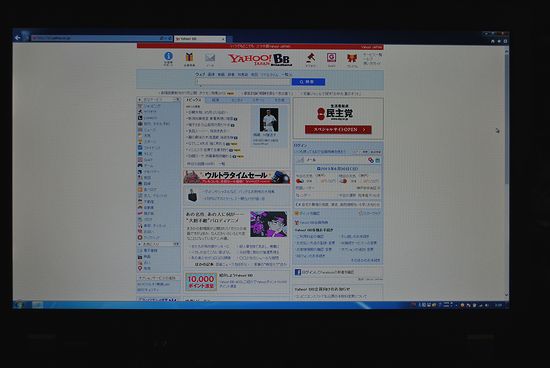This screenshot has height=368, width=550.
Task: Select the その他 news tab
Action: tap(279, 100)
